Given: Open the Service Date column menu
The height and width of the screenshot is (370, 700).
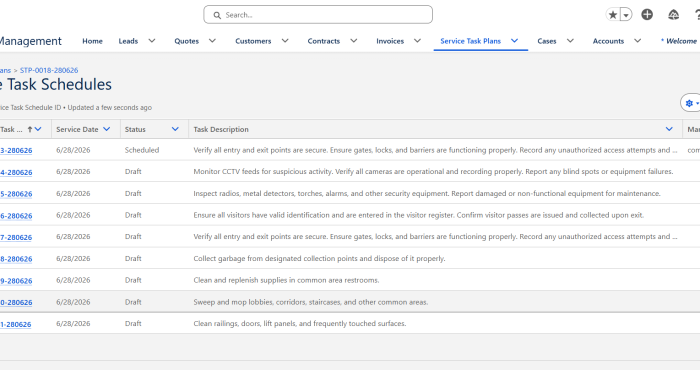Looking at the screenshot, I should tap(106, 129).
